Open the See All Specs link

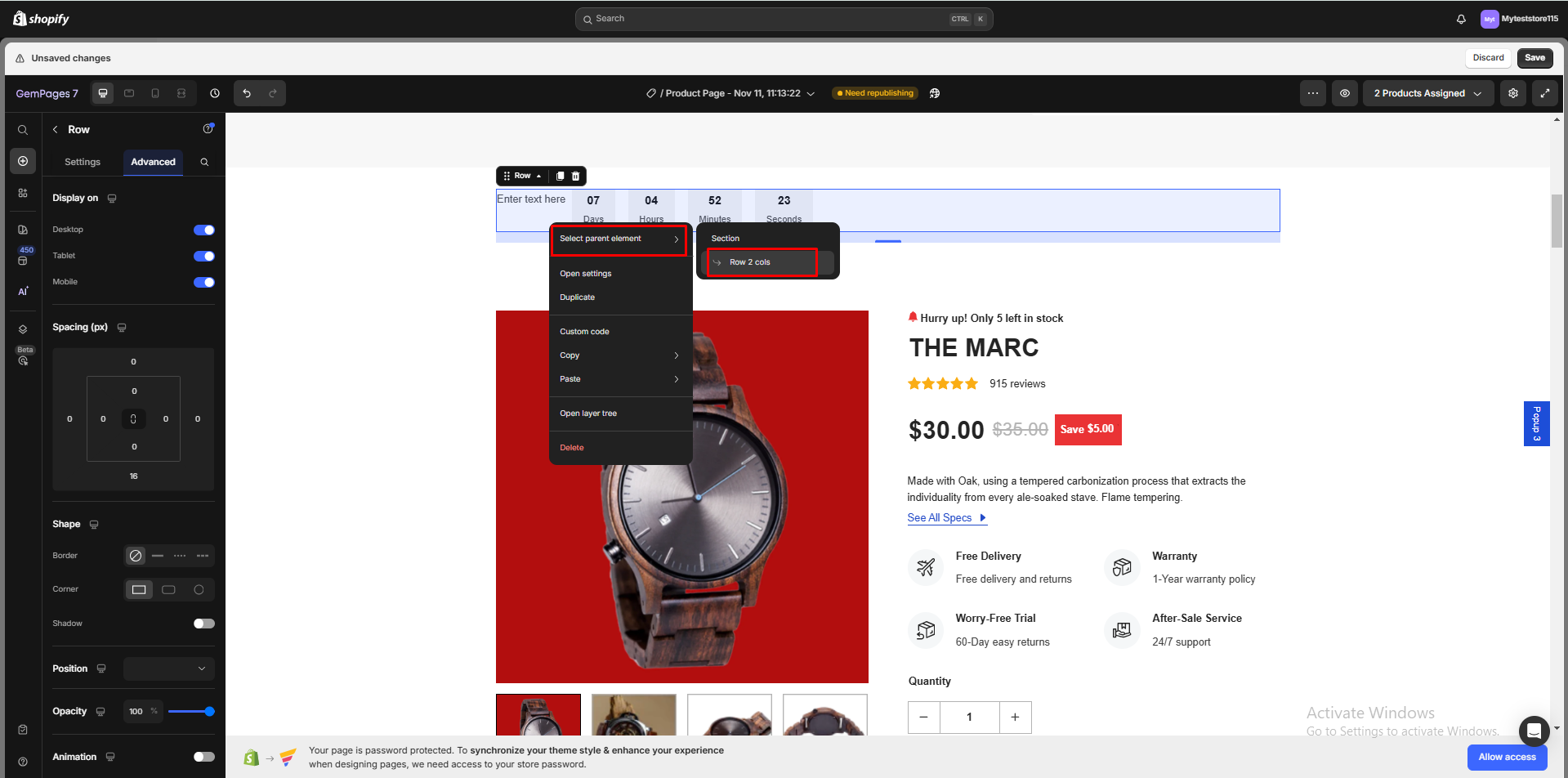[x=940, y=517]
